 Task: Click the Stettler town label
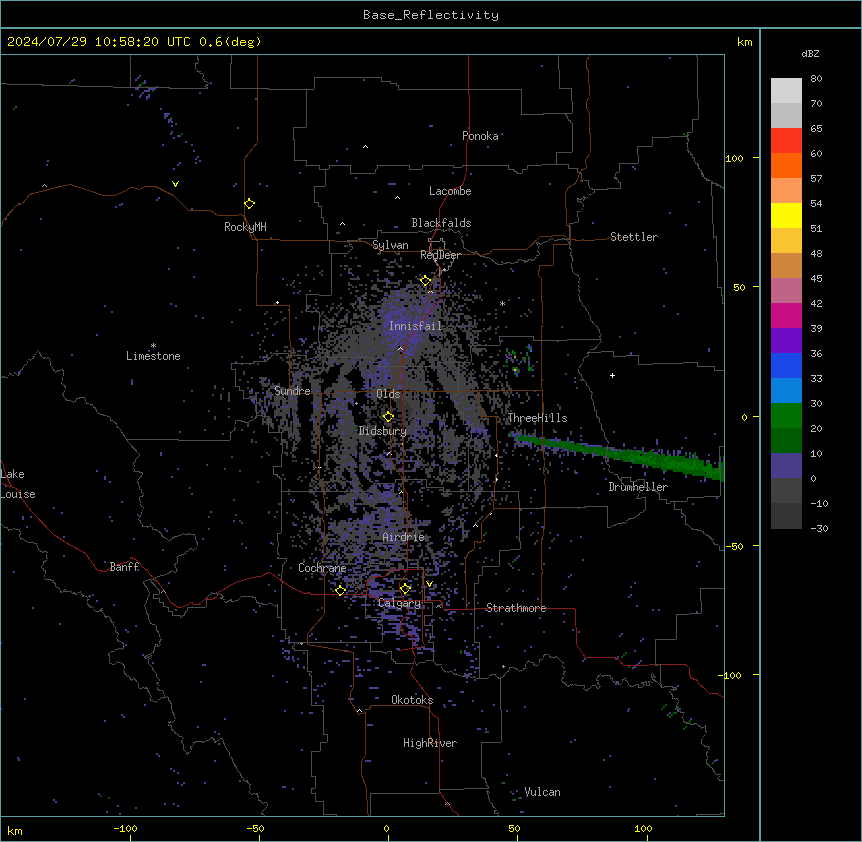pyautogui.click(x=634, y=237)
